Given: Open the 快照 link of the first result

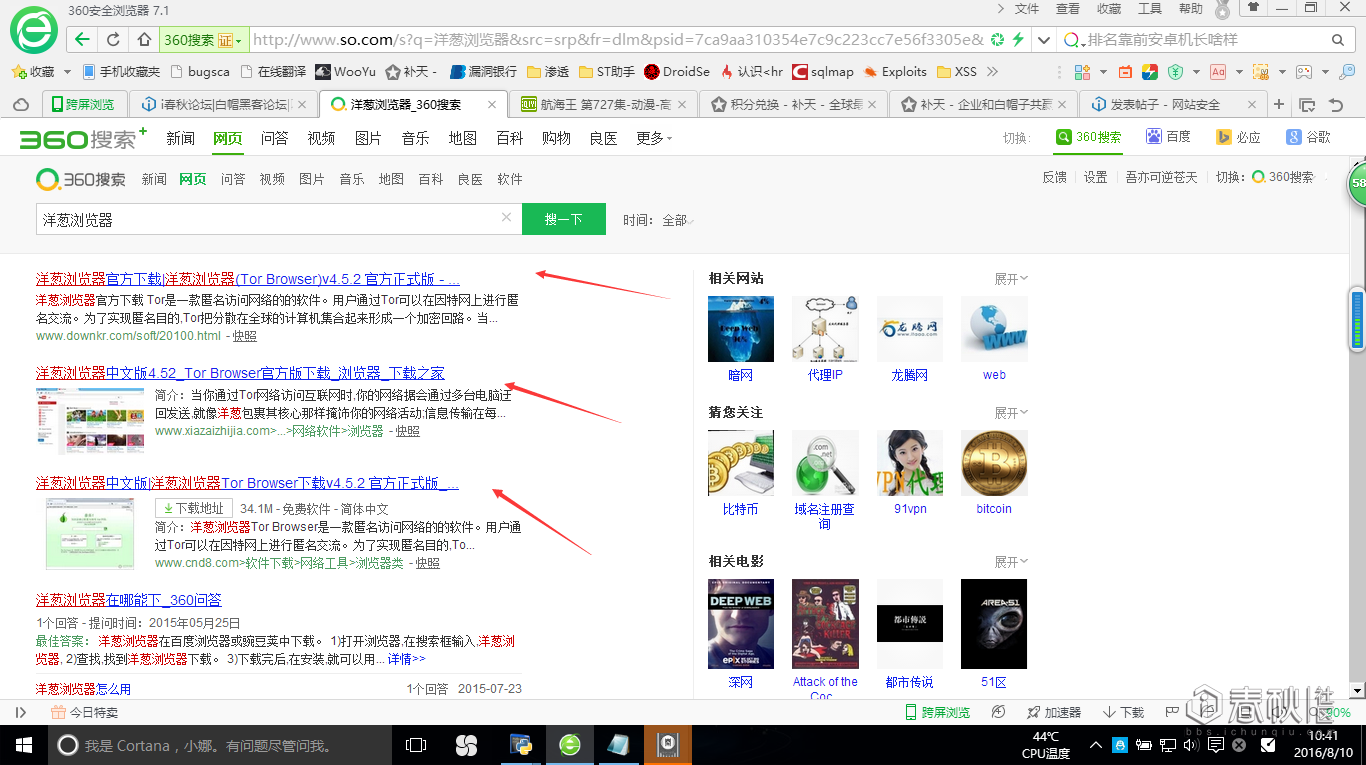Looking at the screenshot, I should (245, 336).
